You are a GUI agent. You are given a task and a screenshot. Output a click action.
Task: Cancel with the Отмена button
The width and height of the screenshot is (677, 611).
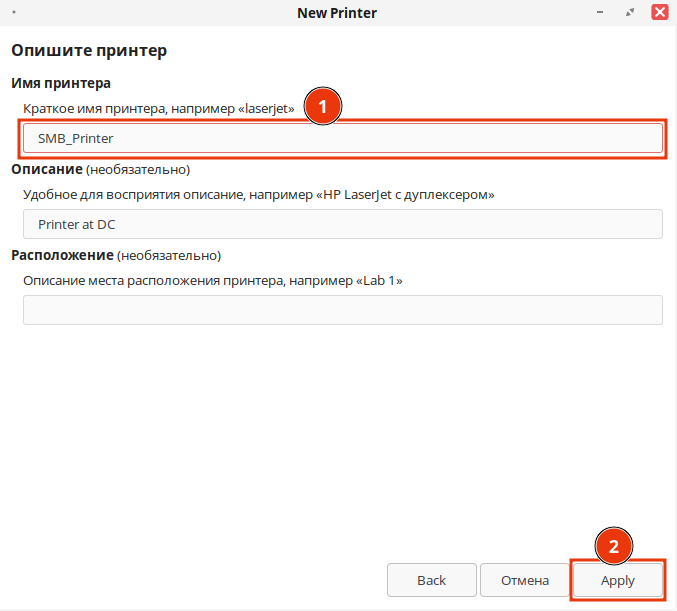click(524, 580)
